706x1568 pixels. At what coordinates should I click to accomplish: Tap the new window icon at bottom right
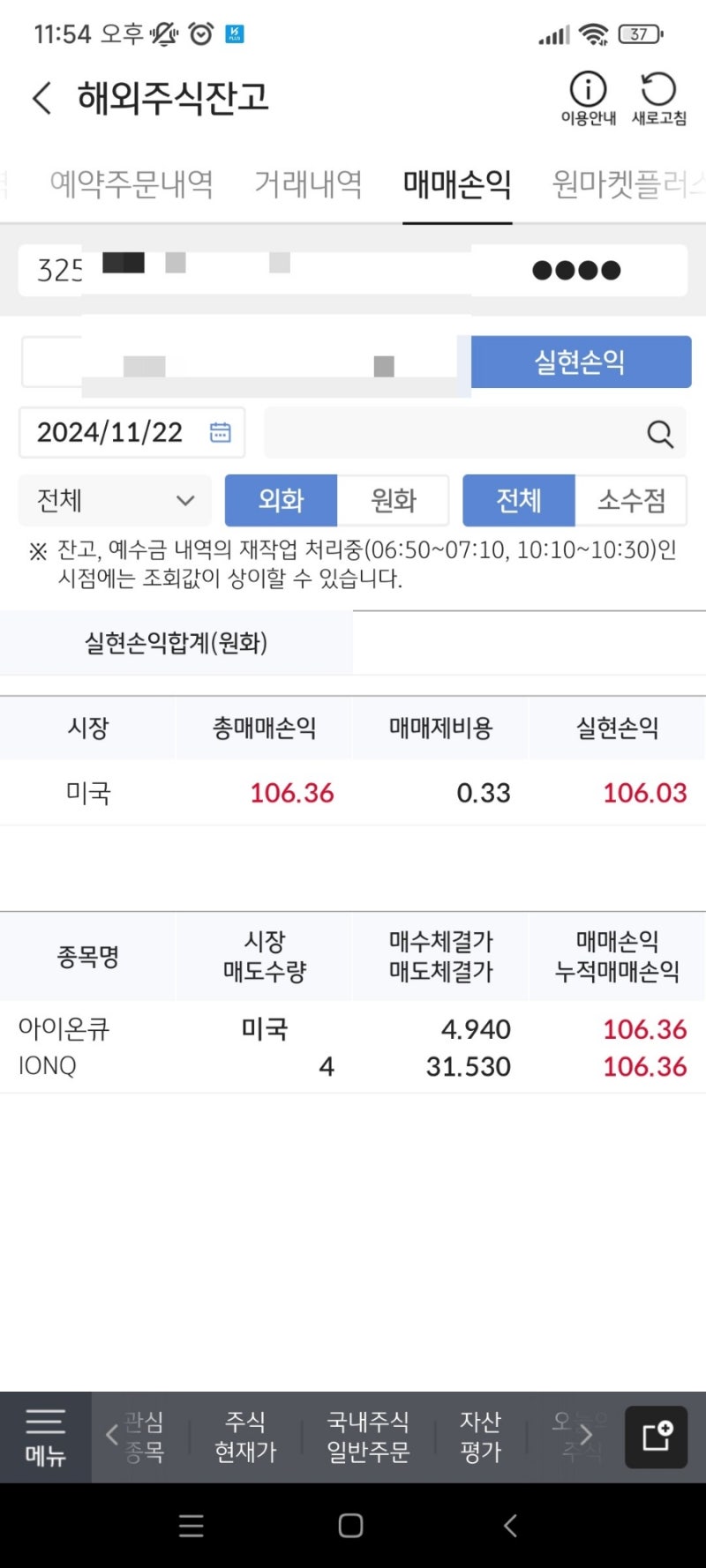[x=656, y=1436]
